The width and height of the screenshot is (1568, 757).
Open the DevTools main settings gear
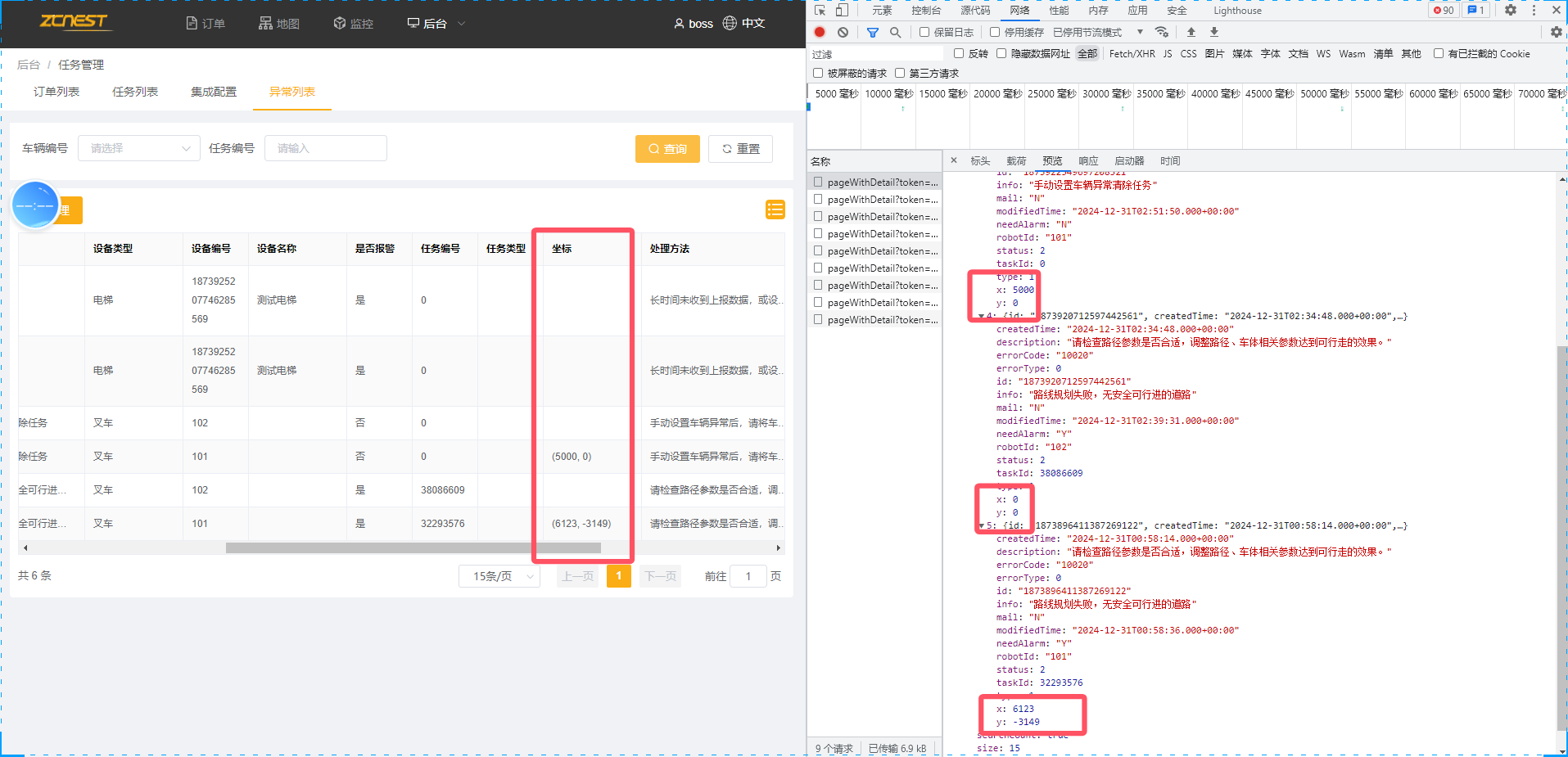(1511, 10)
